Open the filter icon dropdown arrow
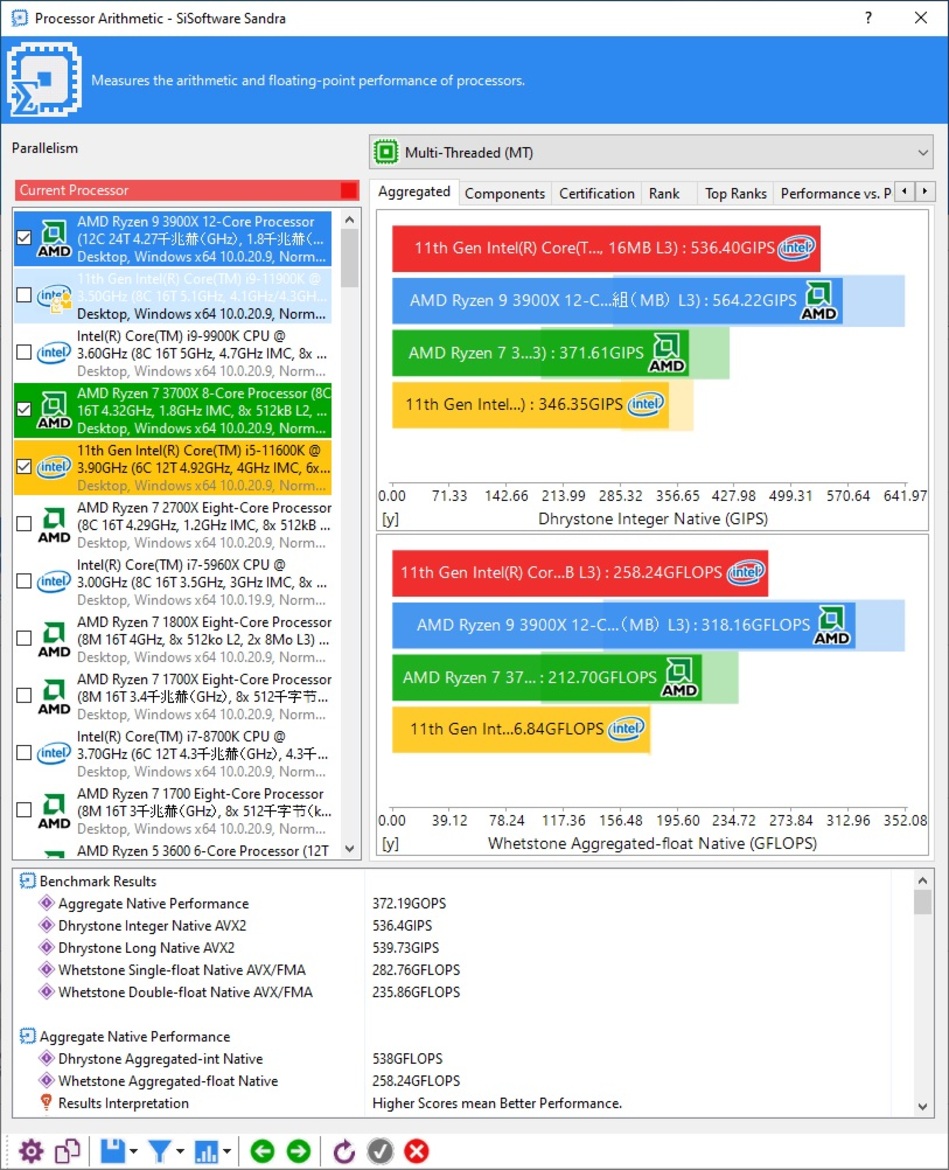This screenshot has height=1170, width=949. pyautogui.click(x=180, y=1151)
